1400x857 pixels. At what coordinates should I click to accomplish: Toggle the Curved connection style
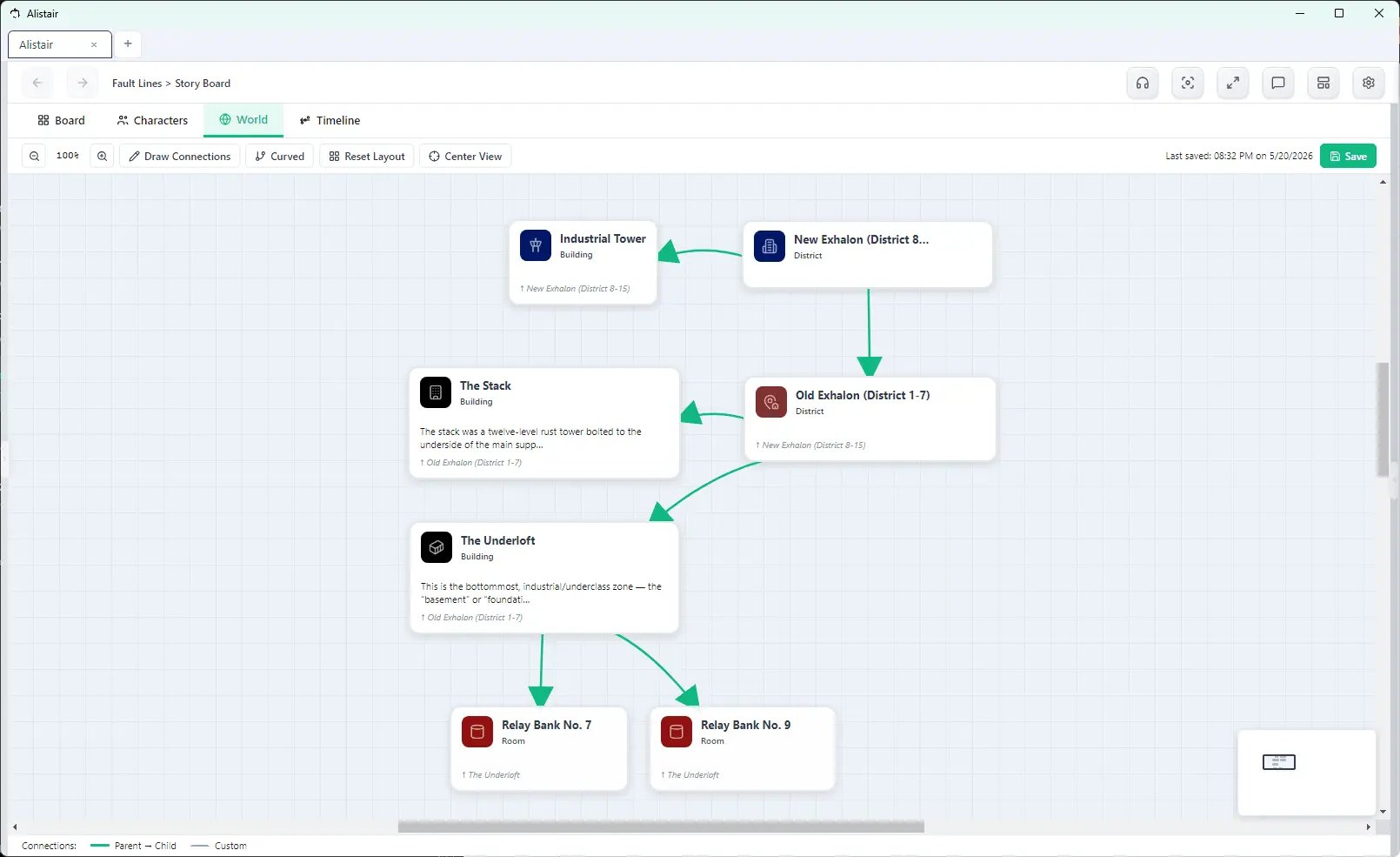[280, 157]
